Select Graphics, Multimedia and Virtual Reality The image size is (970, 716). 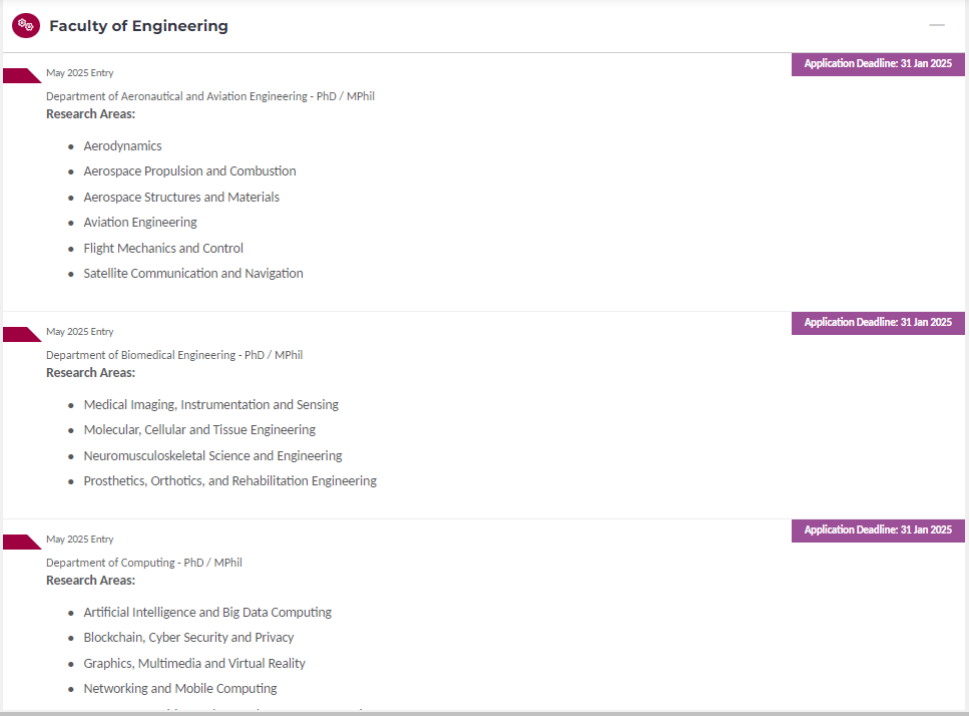tap(194, 663)
